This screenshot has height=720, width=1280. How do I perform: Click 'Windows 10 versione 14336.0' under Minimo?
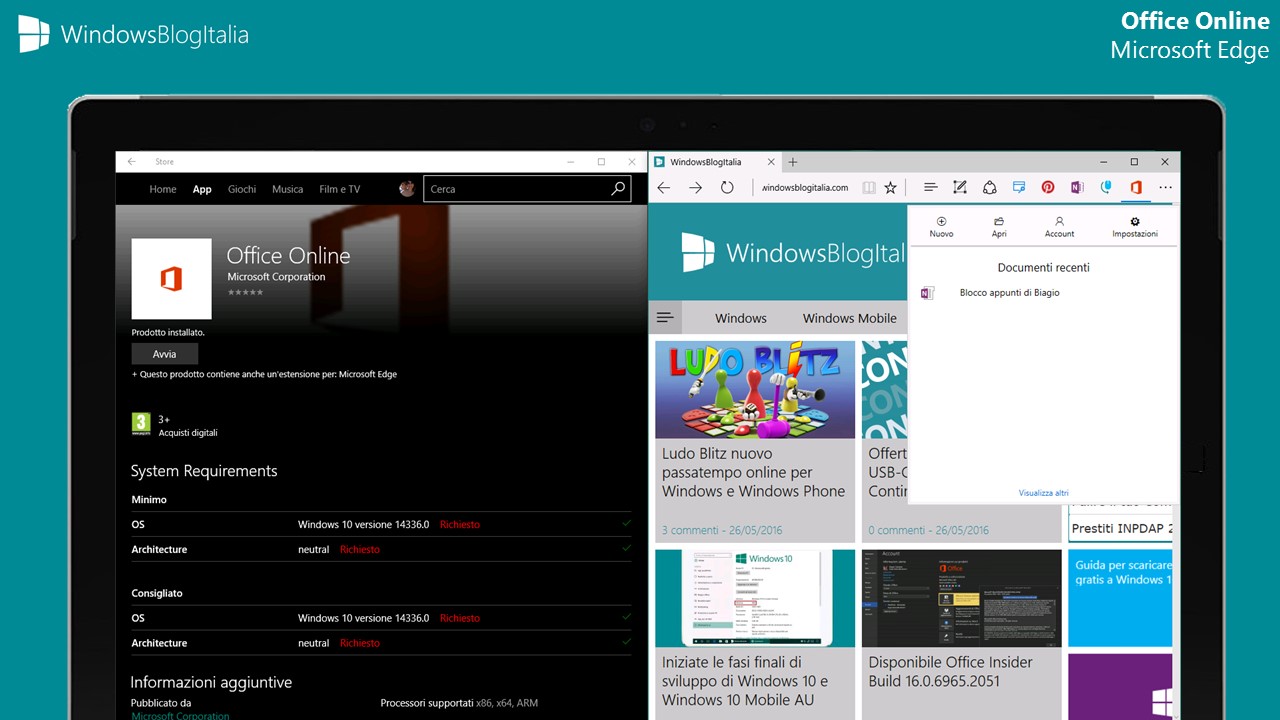[x=363, y=524]
